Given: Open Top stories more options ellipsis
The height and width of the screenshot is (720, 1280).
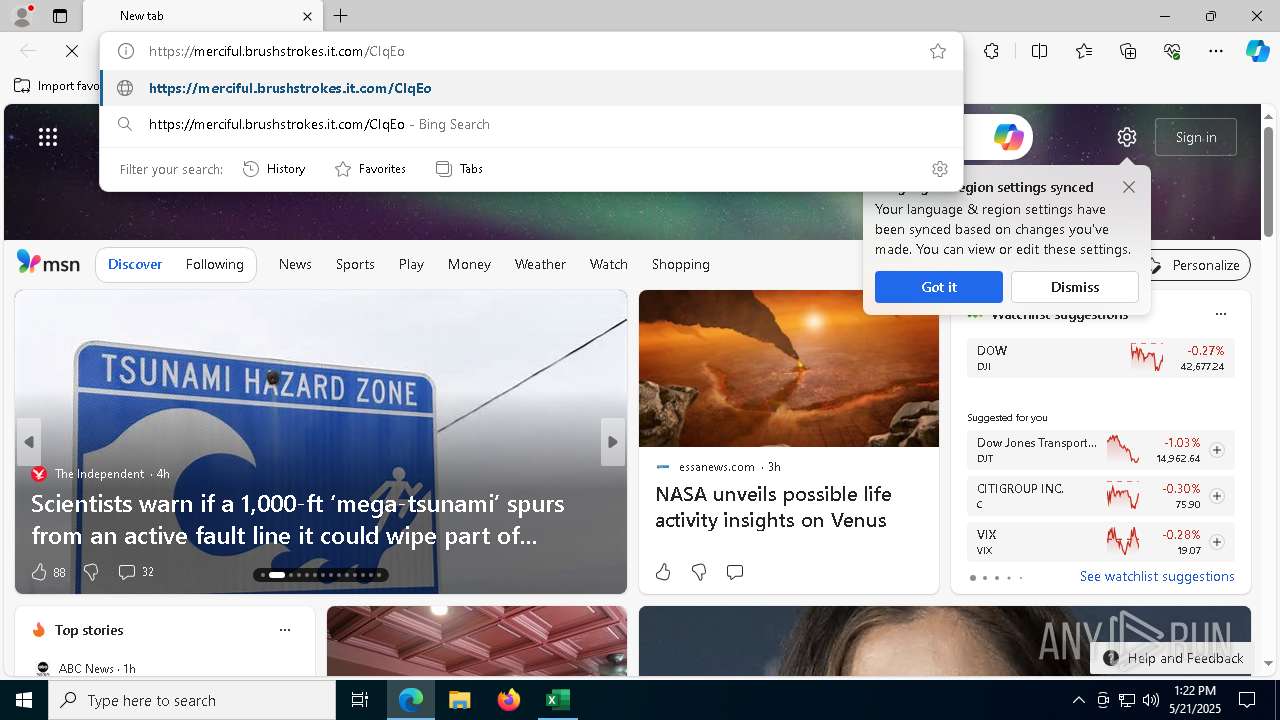Looking at the screenshot, I should (285, 630).
